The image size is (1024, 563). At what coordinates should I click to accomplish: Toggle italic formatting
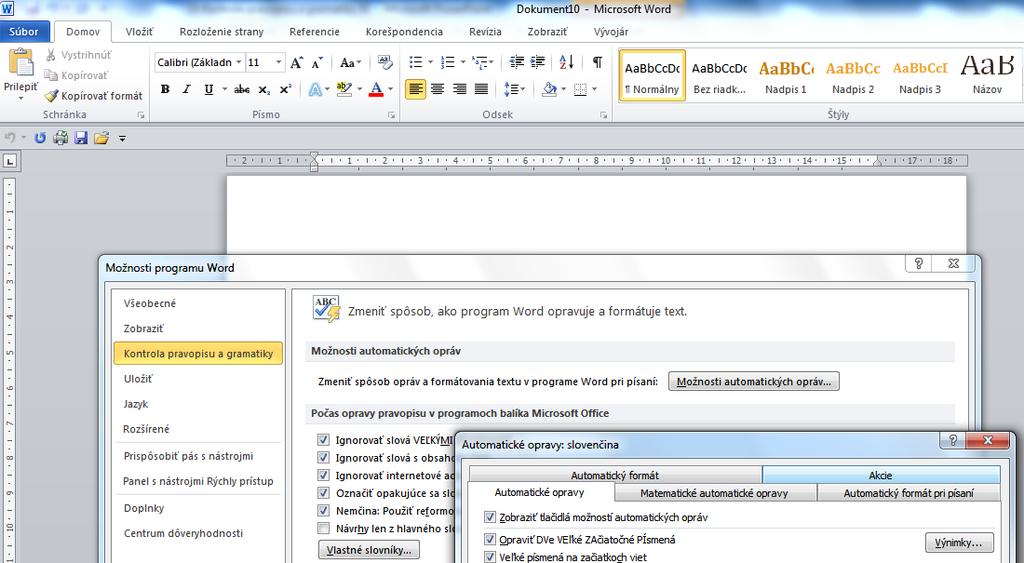(187, 89)
